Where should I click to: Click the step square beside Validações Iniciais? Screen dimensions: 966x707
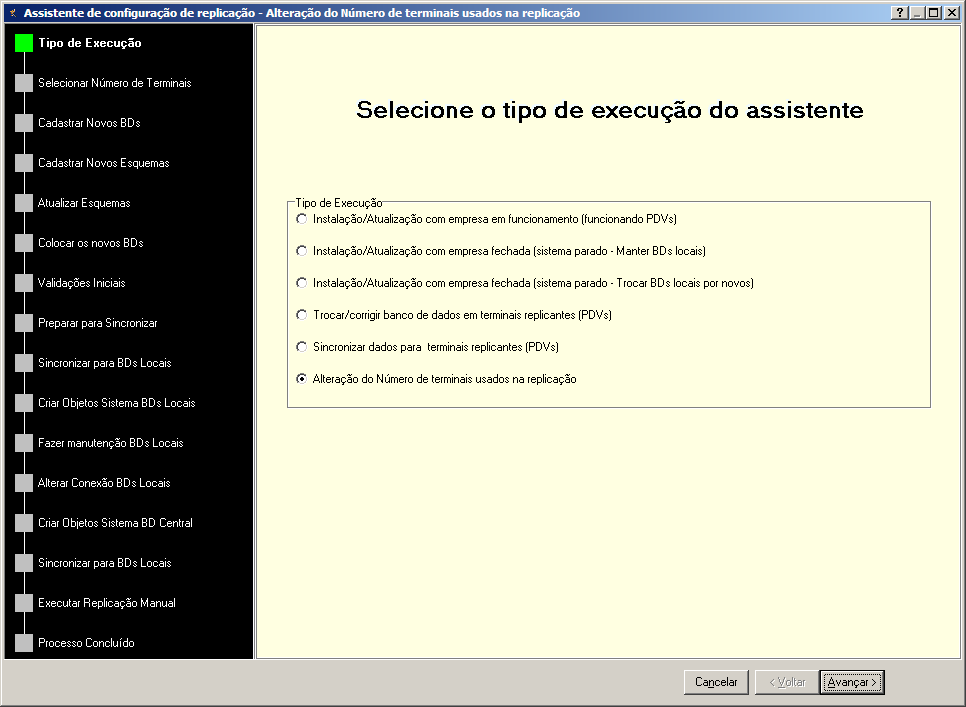(x=24, y=283)
